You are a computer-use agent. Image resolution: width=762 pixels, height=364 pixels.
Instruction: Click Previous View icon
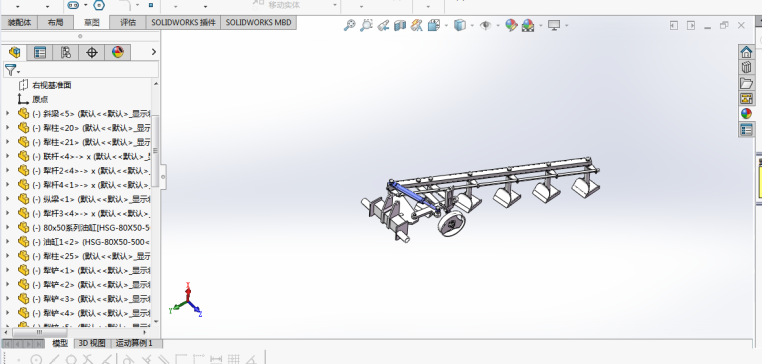pyautogui.click(x=383, y=25)
